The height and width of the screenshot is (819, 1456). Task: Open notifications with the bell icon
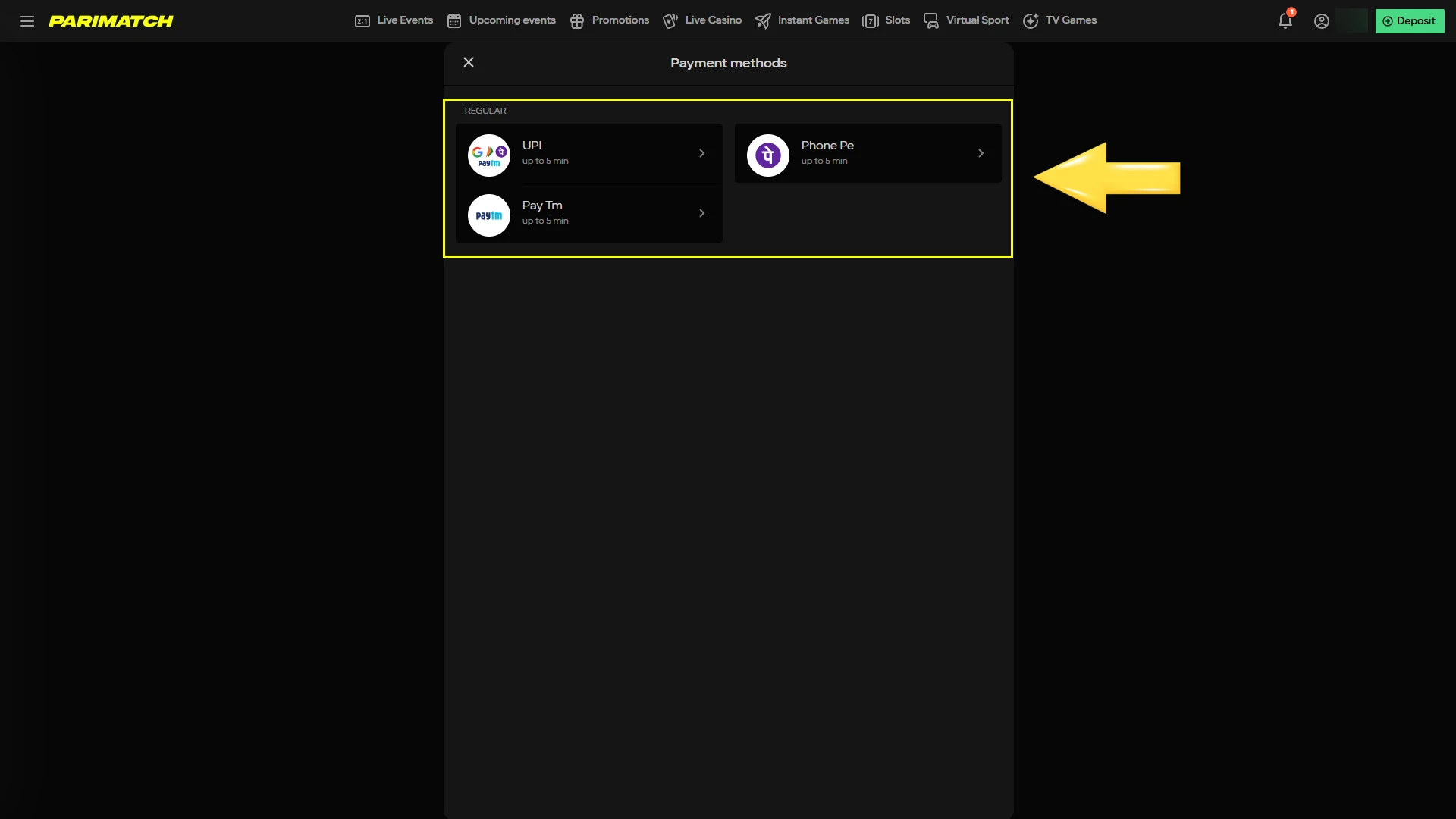click(x=1285, y=20)
